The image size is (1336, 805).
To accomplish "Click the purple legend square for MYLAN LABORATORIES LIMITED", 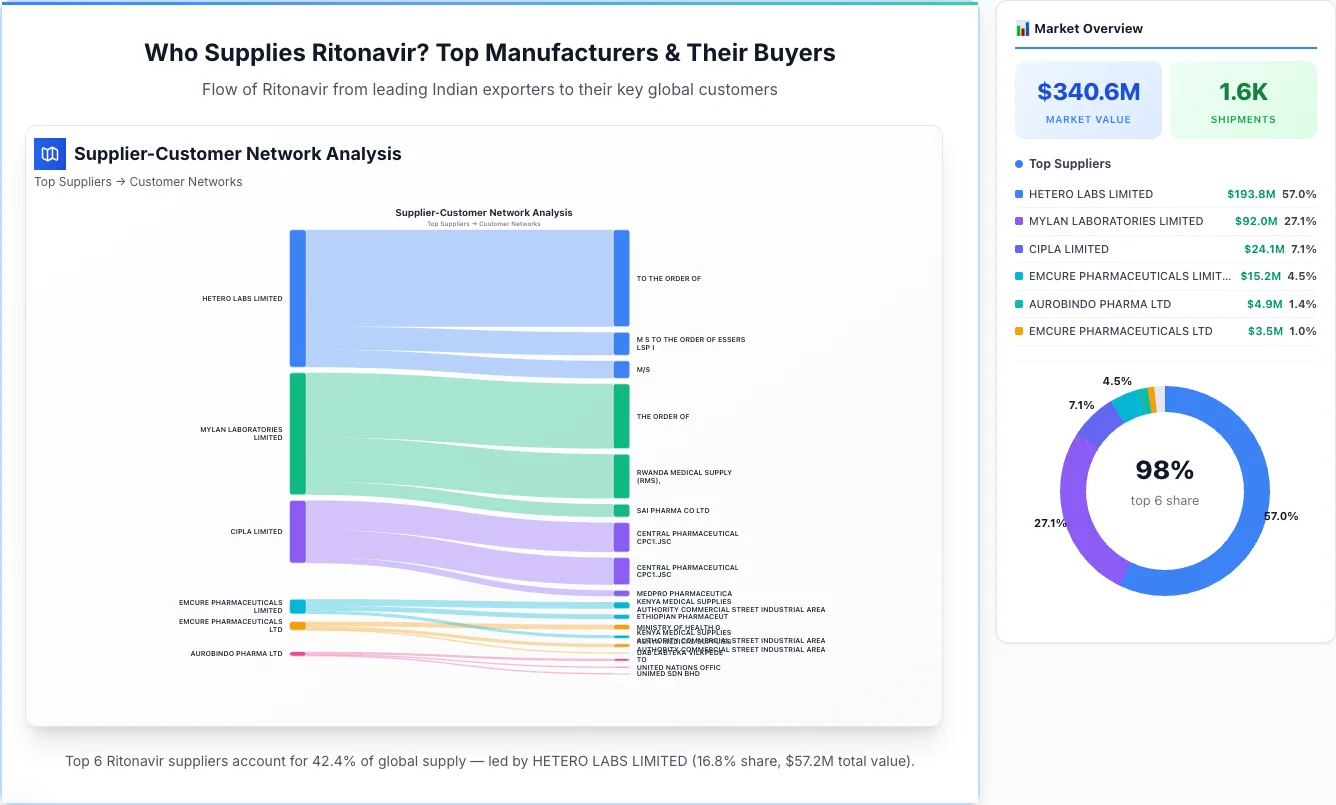I will point(1019,221).
